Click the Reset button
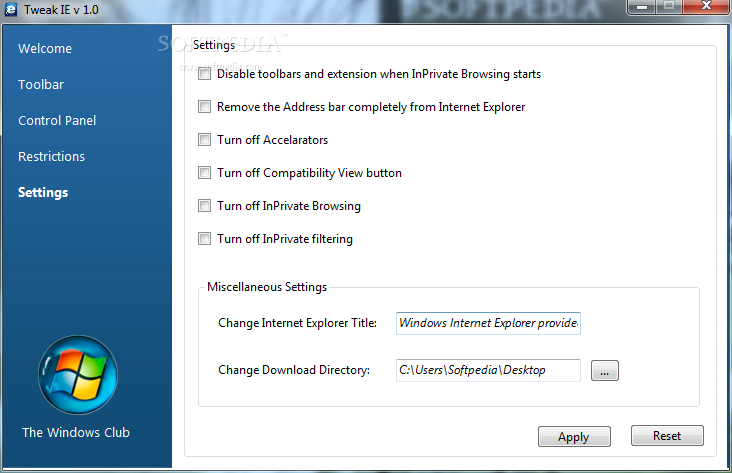732x473 pixels. [x=667, y=436]
